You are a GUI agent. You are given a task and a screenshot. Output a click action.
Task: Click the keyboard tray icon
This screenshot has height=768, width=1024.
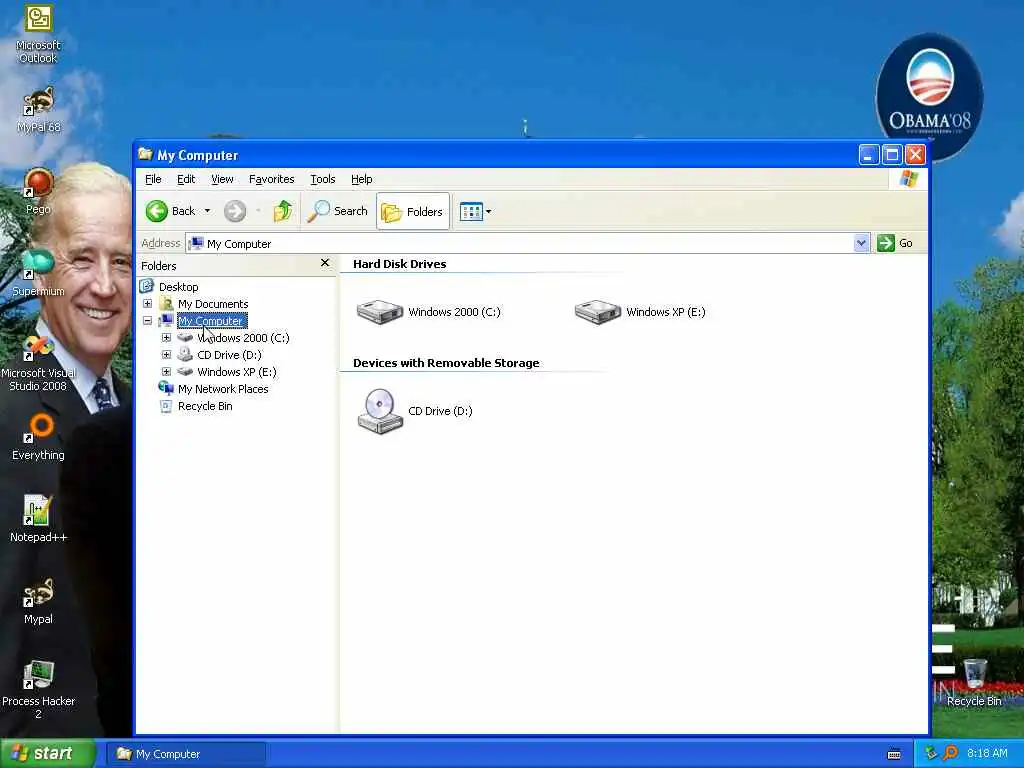tap(894, 754)
